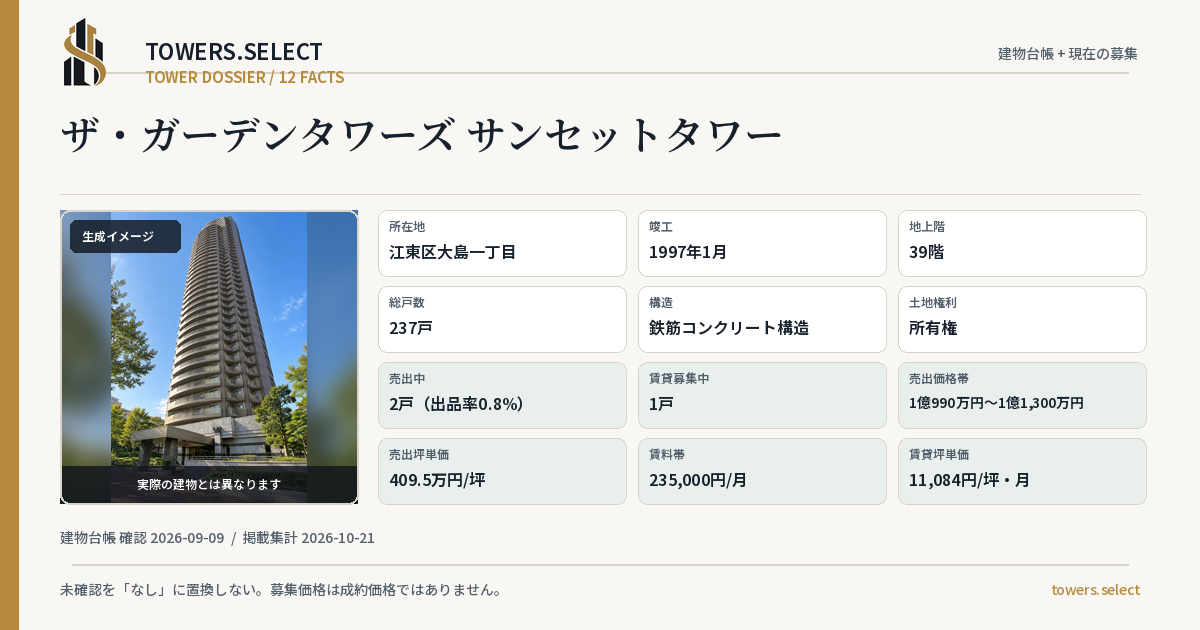Select the 売出中 2戸 card
The height and width of the screenshot is (630, 1200).
(x=502, y=395)
